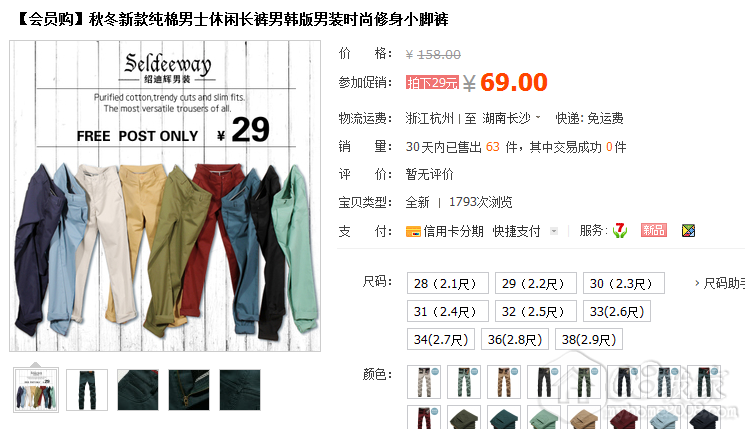Click the red 新品 badge icon
This screenshot has width=745, height=429.
[x=654, y=230]
